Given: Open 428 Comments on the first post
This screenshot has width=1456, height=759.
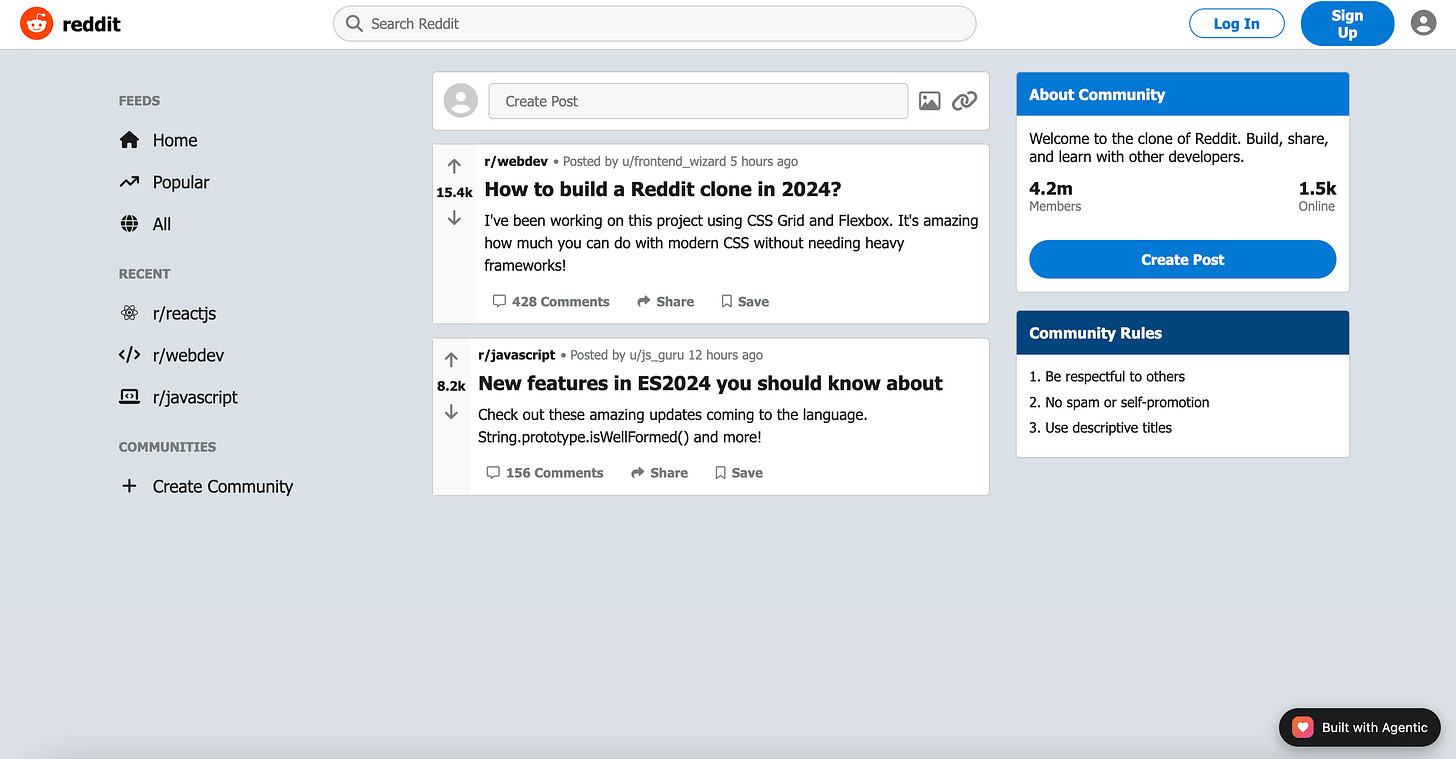Looking at the screenshot, I should (551, 301).
